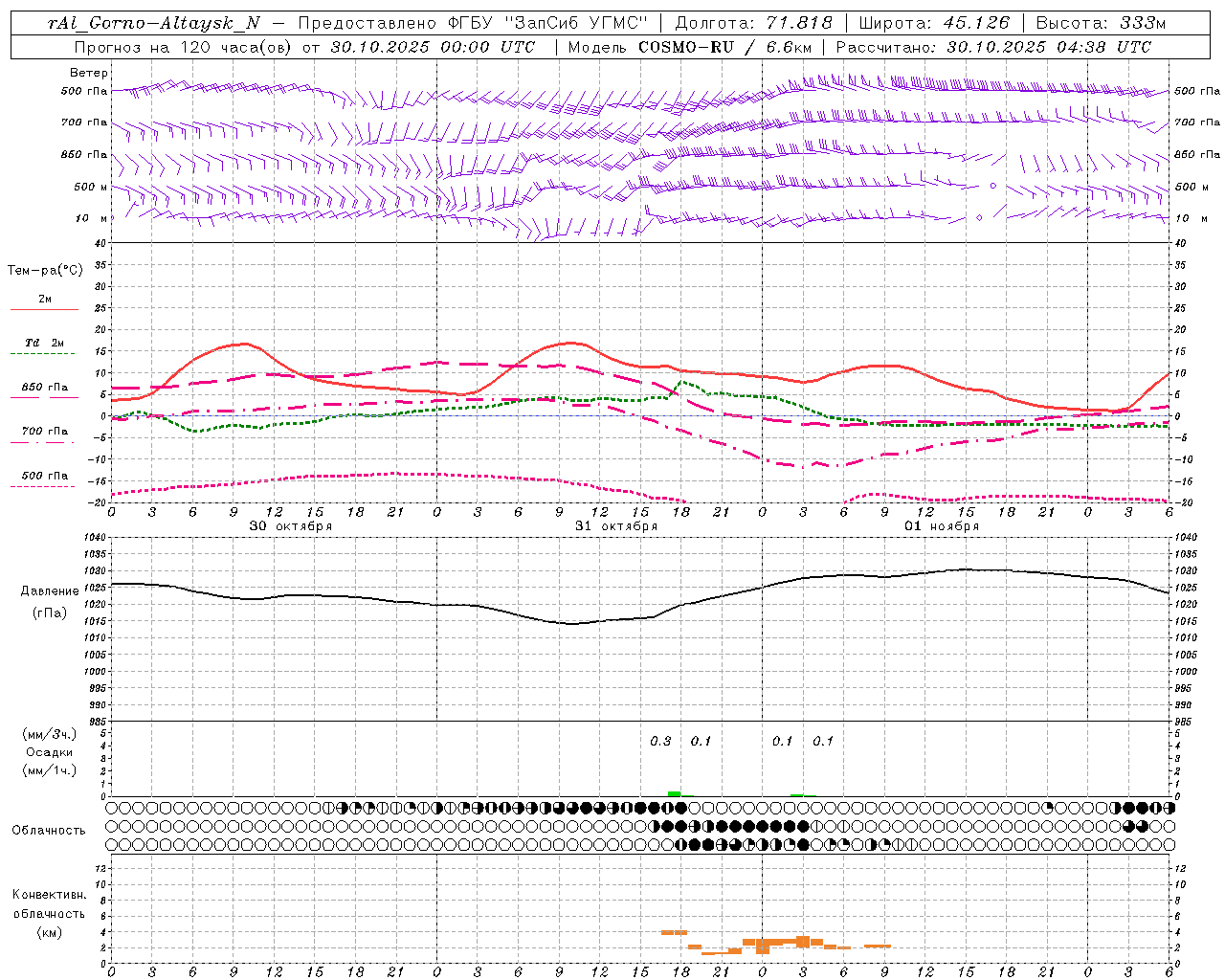Viewport: 1225px width, 980px height.
Task: Select the '31 октября' date label
Action: 616,526
